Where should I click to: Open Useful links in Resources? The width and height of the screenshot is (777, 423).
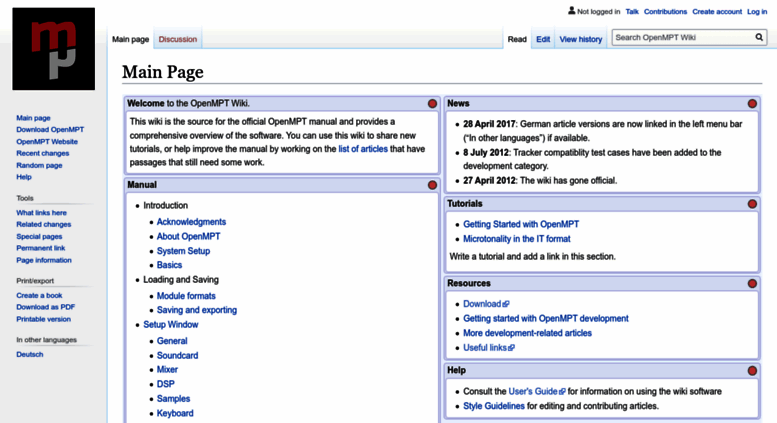[x=485, y=348]
